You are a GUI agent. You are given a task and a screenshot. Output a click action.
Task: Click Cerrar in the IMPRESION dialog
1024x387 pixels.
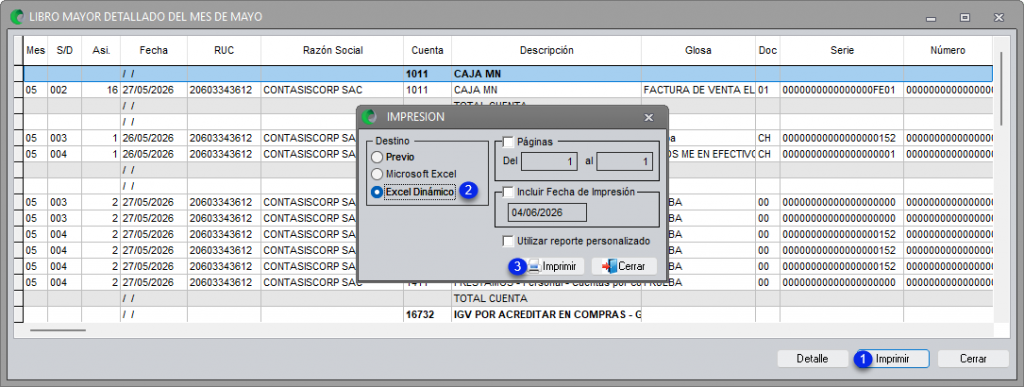coord(624,266)
